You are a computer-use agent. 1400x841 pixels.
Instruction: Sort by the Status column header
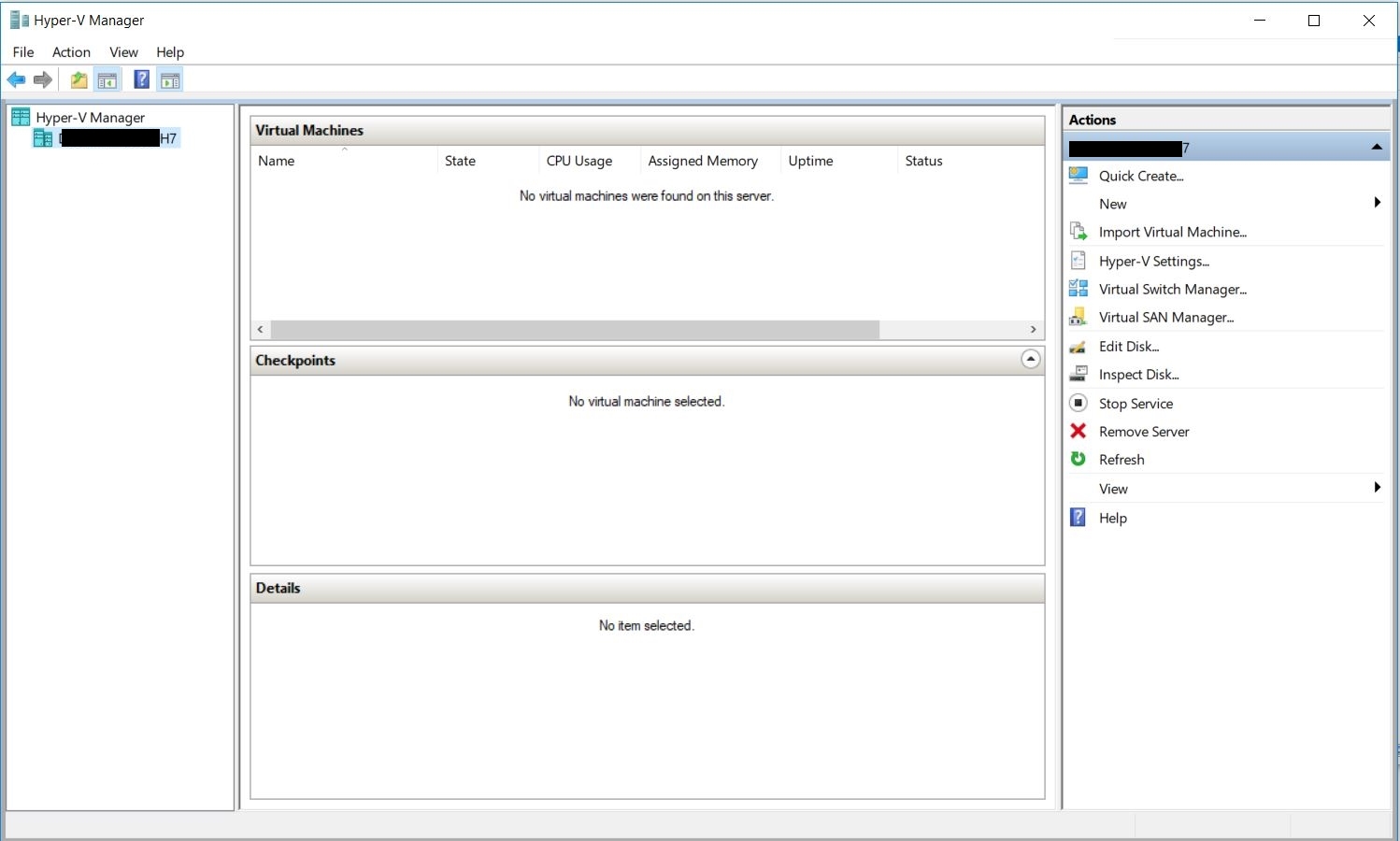(970, 161)
